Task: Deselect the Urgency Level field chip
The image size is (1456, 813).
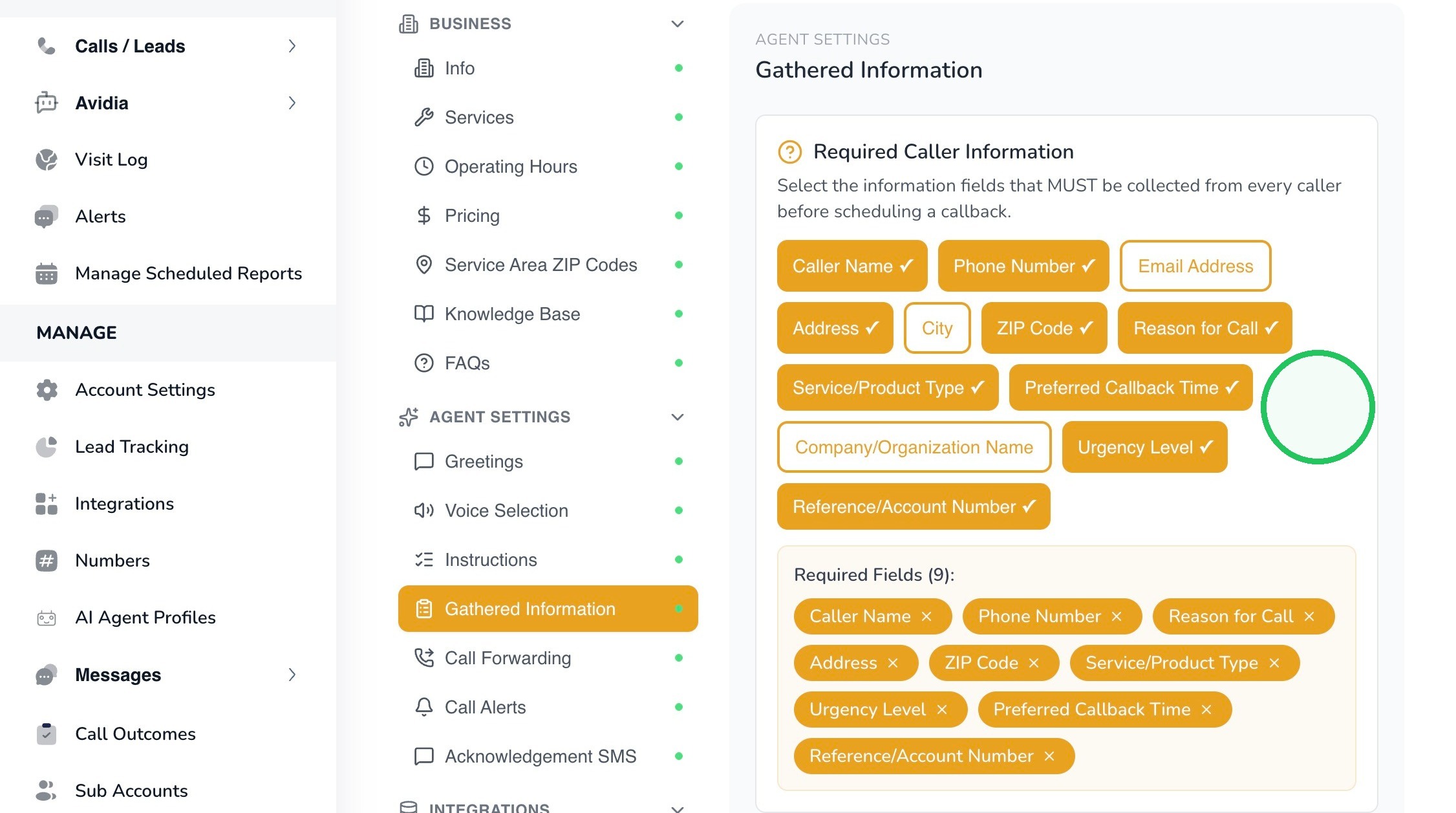Action: tap(1144, 447)
